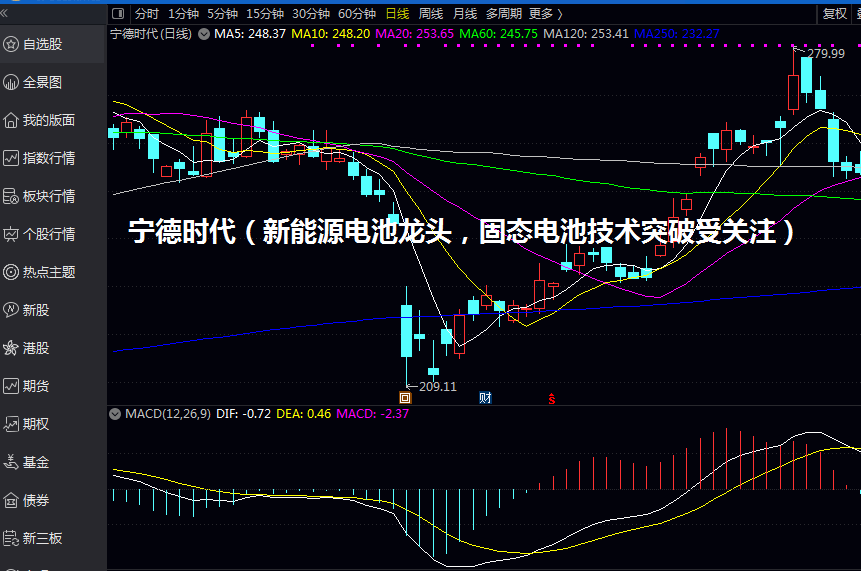Click the green MA60: 245.75 label
861x571 pixels.
(499, 34)
